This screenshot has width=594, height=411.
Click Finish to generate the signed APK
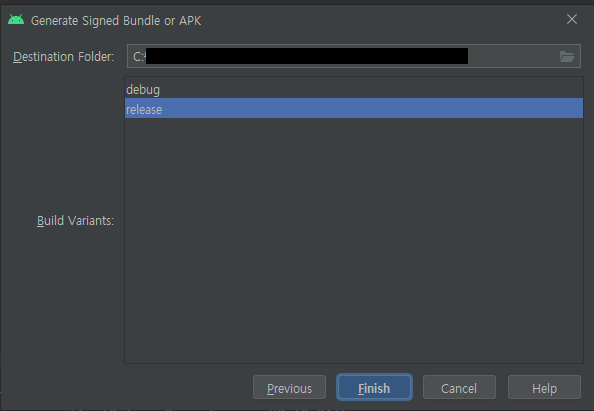[374, 388]
